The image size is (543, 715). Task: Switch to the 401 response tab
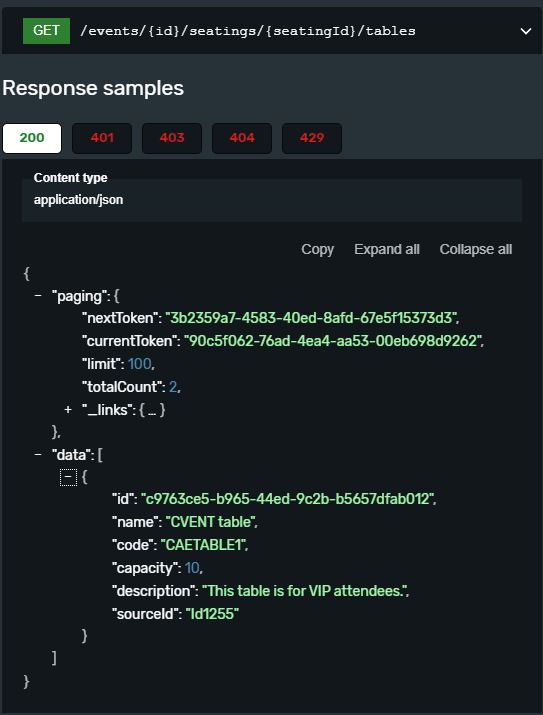(102, 138)
